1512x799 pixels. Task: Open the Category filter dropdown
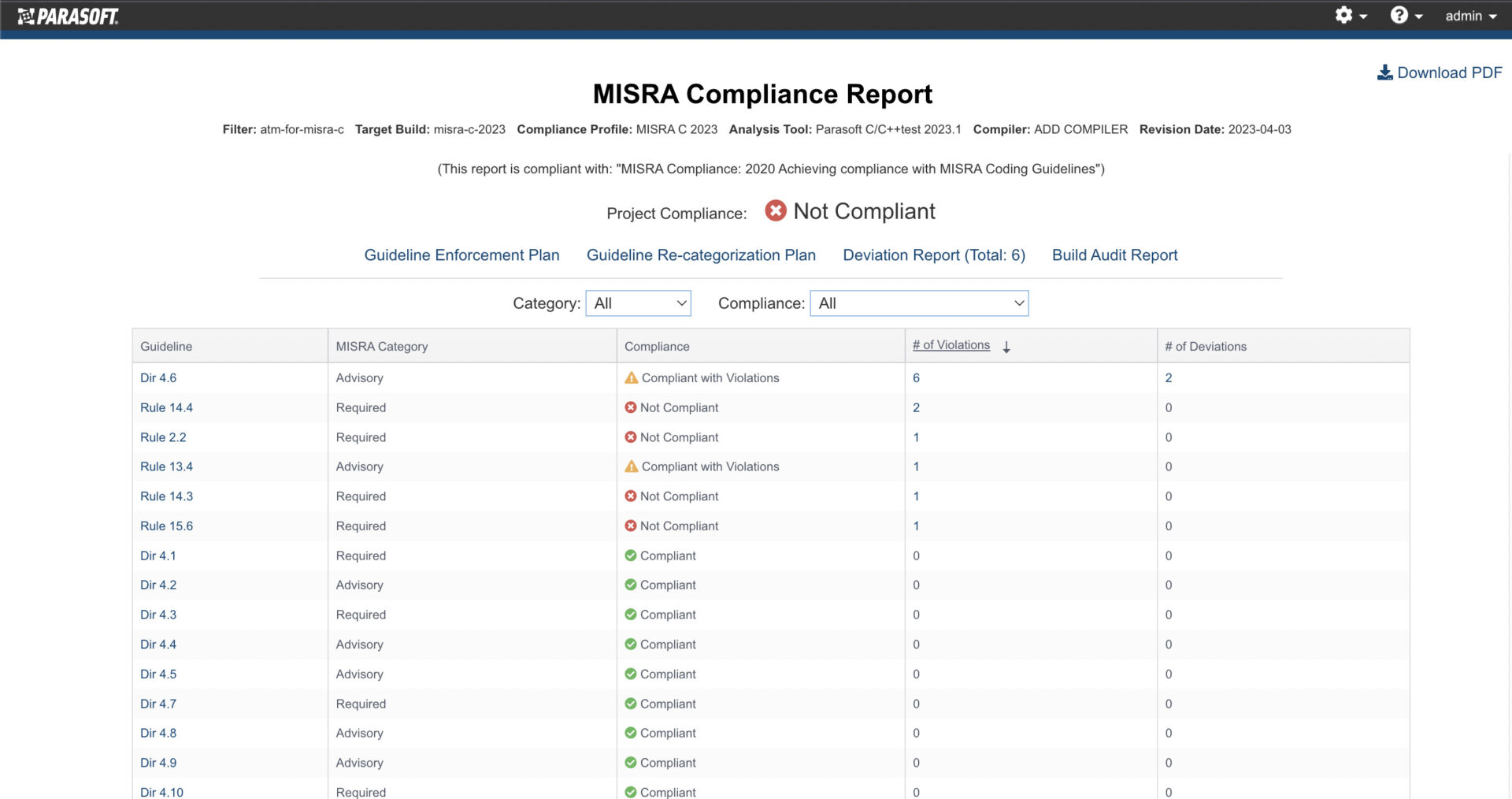(638, 303)
